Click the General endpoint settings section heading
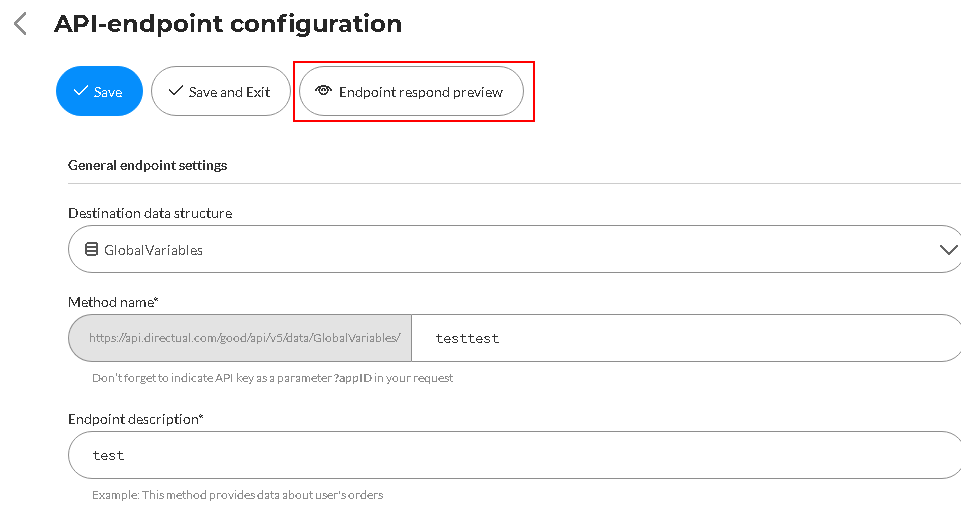 [148, 165]
